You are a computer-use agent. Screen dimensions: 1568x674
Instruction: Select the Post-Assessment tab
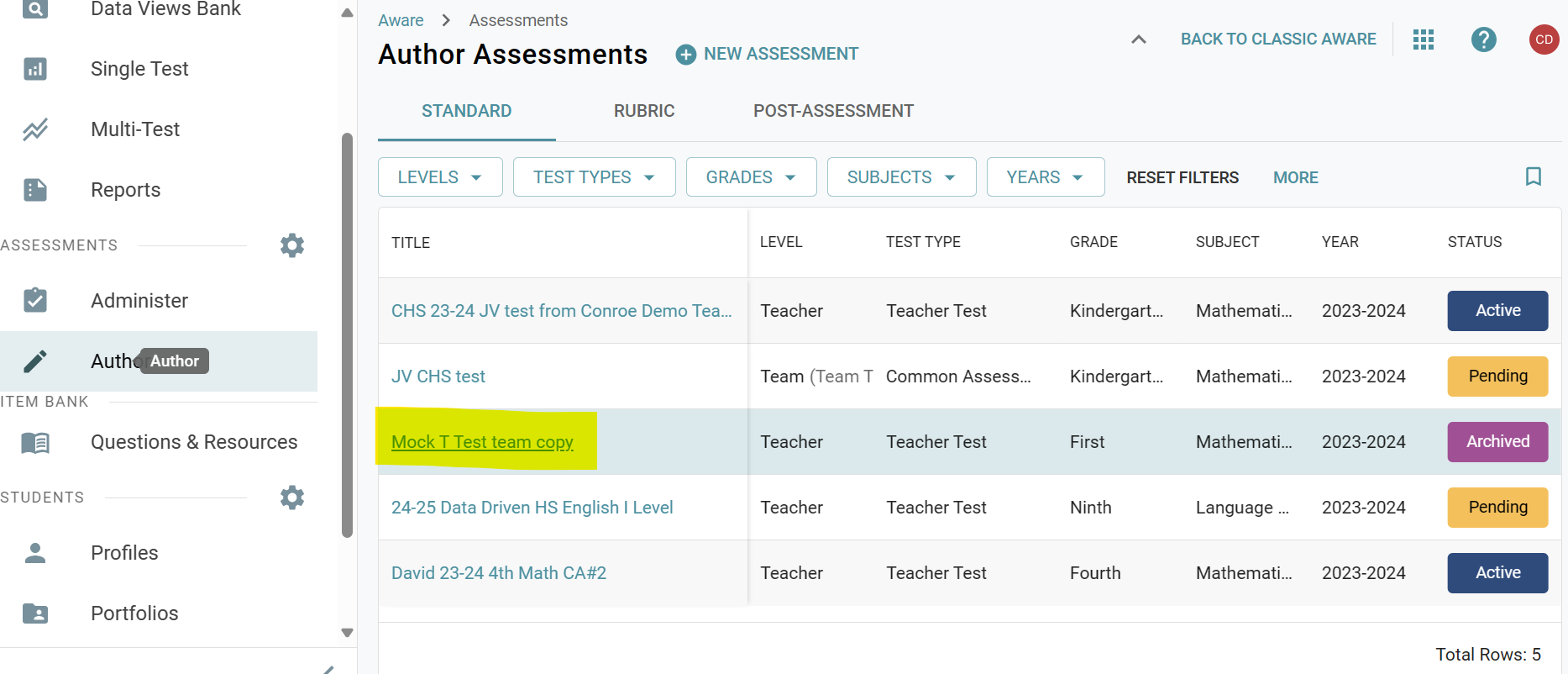[x=832, y=111]
